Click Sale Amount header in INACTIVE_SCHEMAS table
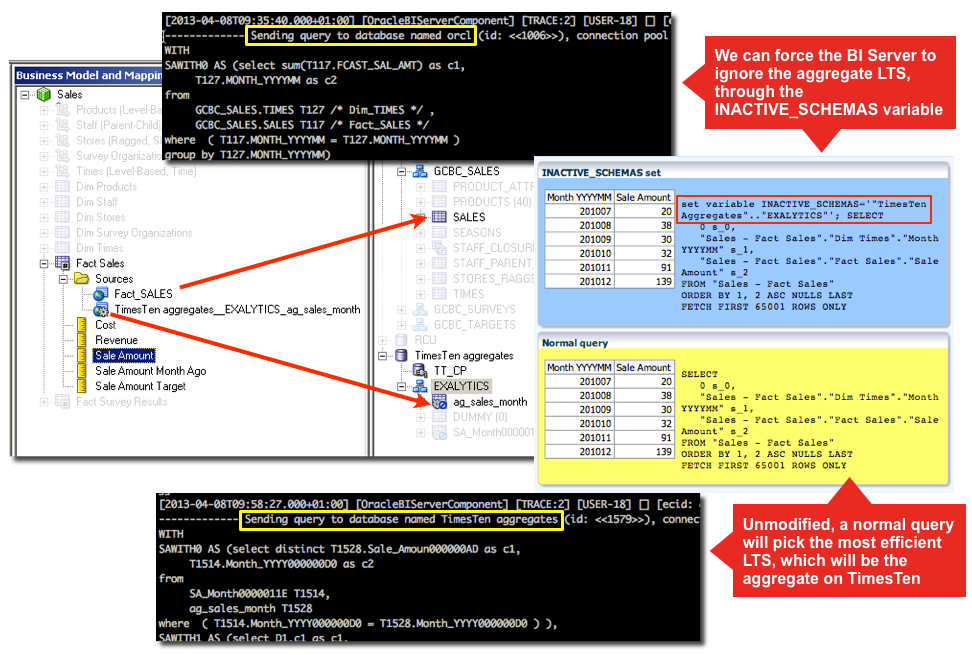Viewport: 972px width, 655px height. click(x=642, y=198)
